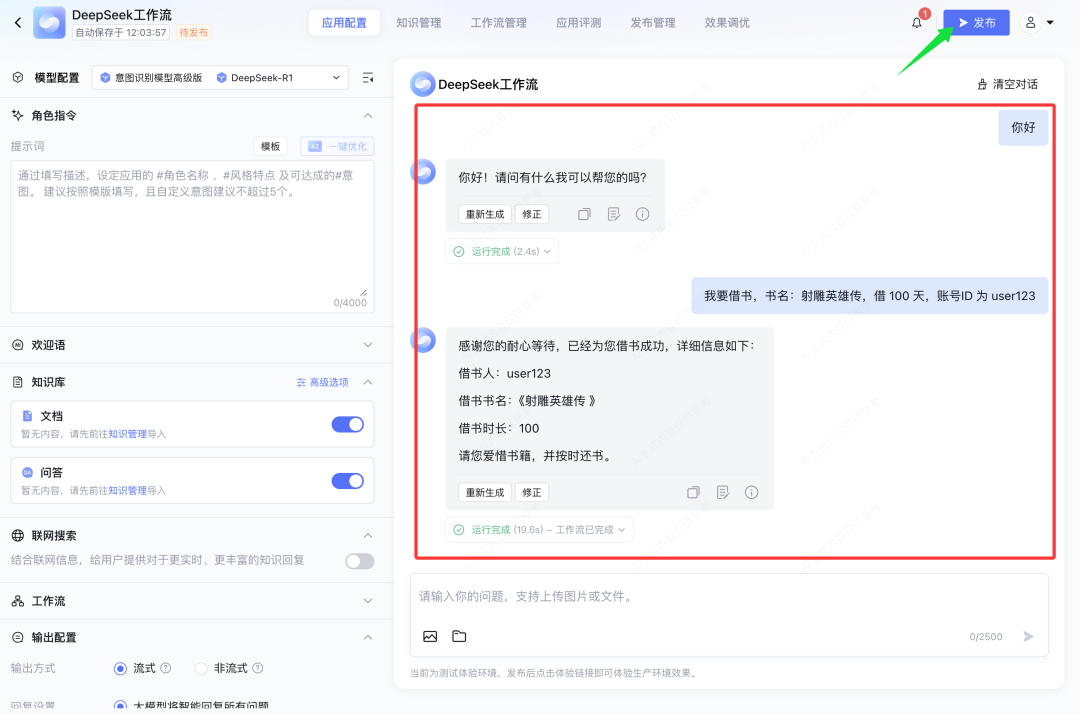Screen dimensions: 1080x714
Task: Click the 发布 publish button
Action: coord(977,23)
